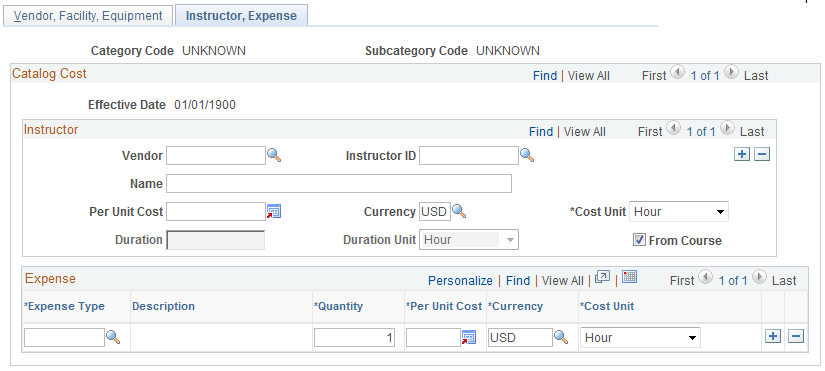Go to next Instructor row arrow

click(727, 129)
